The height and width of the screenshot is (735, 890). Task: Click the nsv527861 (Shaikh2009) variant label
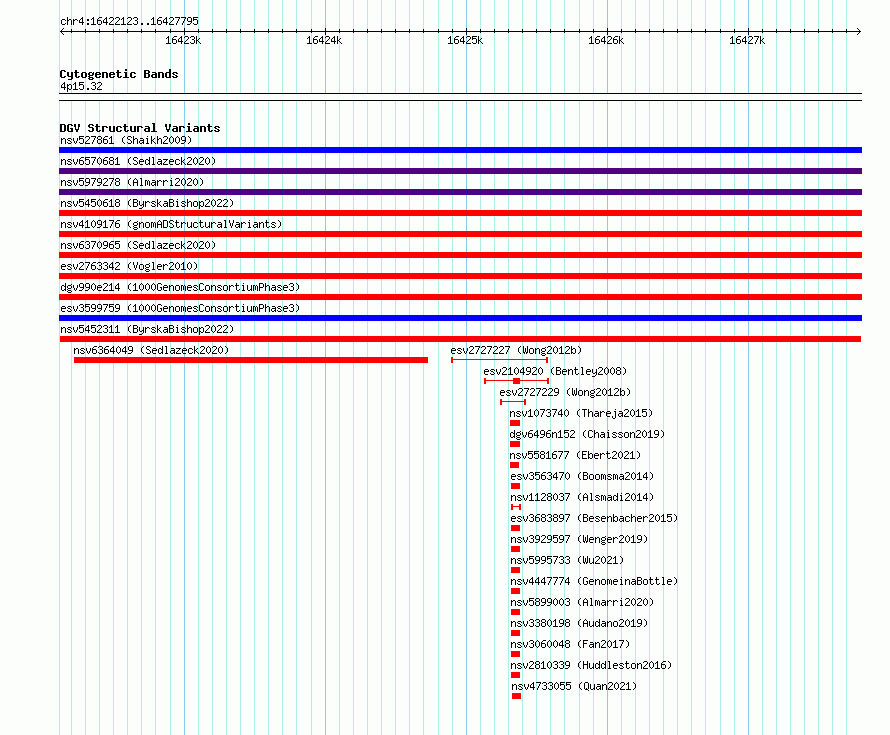pos(126,140)
